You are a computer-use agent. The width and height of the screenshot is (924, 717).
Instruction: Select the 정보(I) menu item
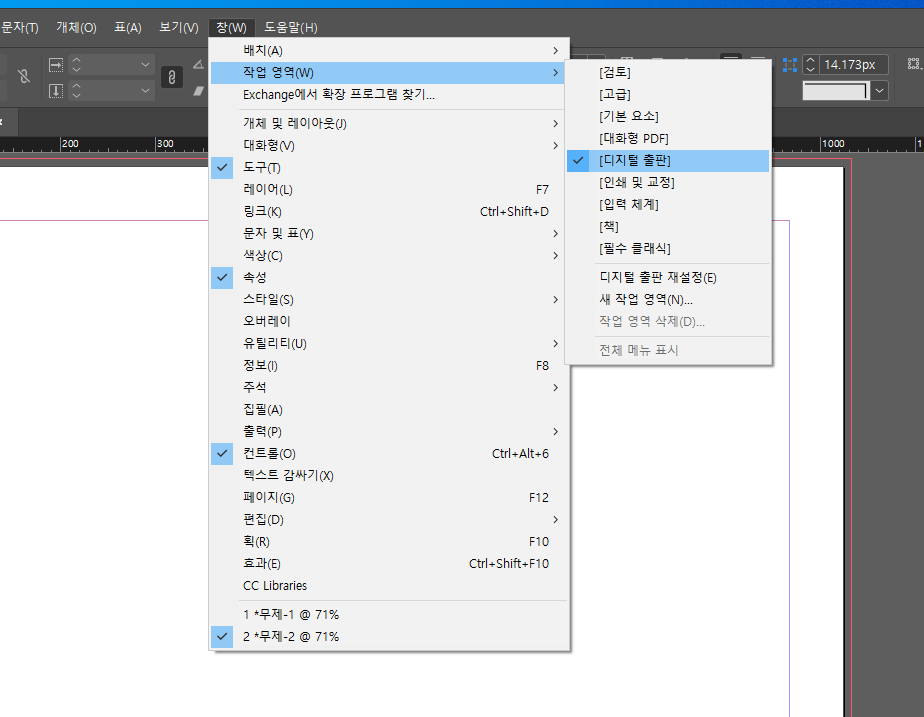(x=387, y=365)
